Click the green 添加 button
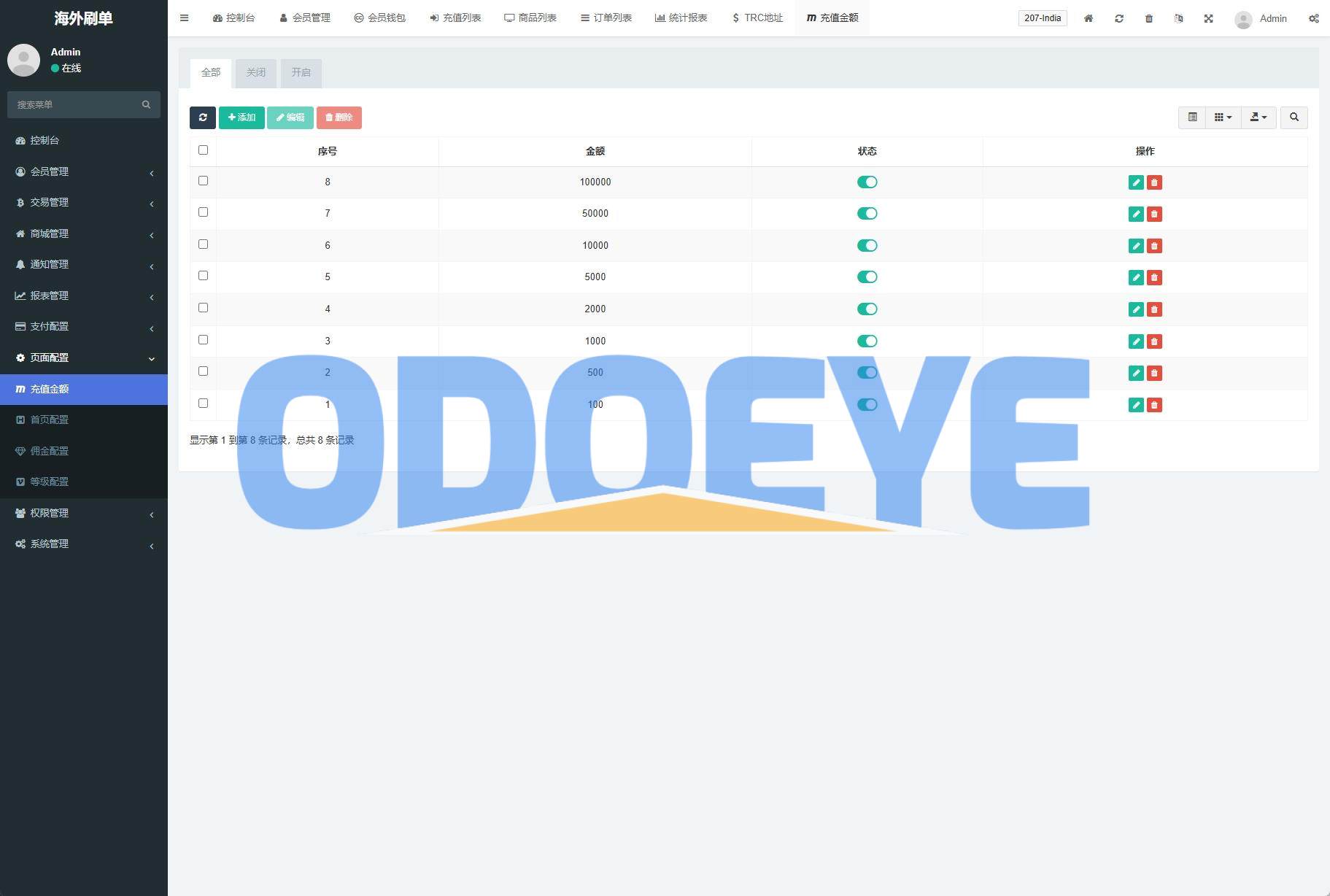The image size is (1330, 896). (x=241, y=117)
